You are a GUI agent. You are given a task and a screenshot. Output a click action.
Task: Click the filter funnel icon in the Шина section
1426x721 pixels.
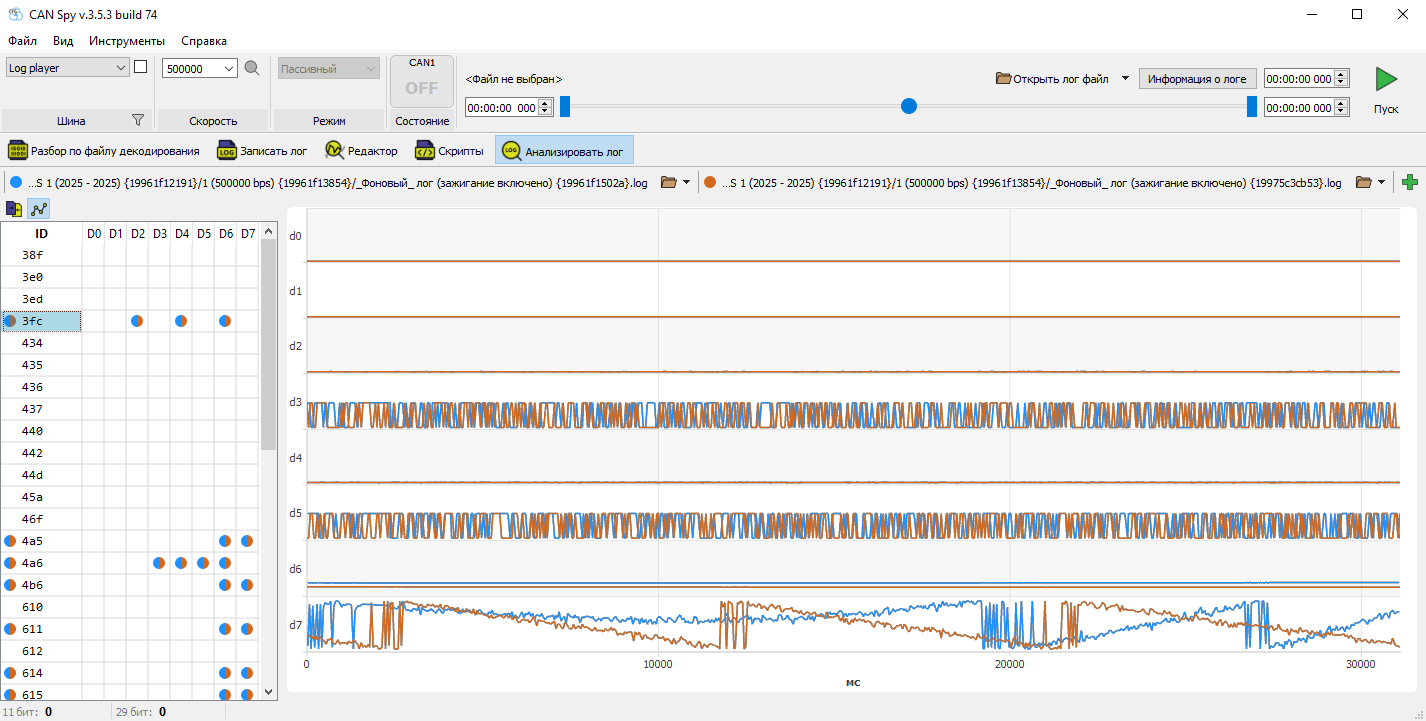138,120
